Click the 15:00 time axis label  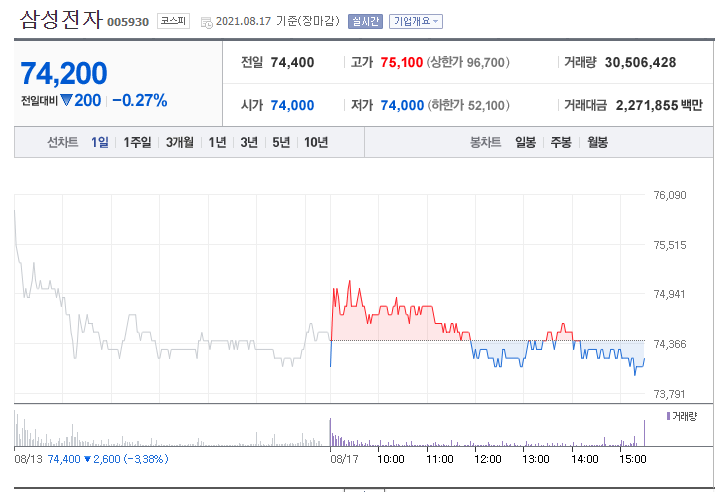pyautogui.click(x=632, y=459)
